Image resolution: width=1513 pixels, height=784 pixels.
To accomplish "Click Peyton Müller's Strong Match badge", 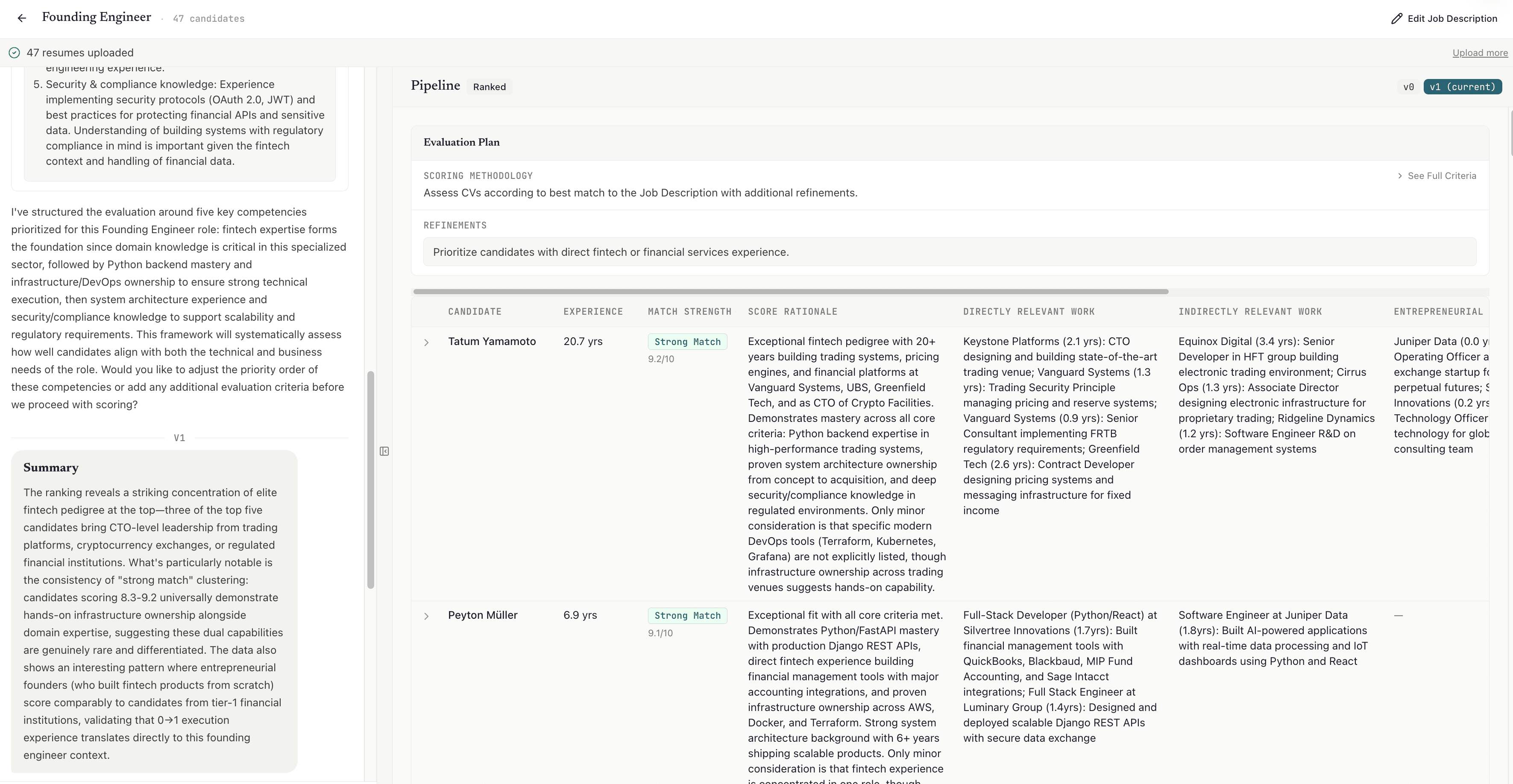I will [x=687, y=615].
